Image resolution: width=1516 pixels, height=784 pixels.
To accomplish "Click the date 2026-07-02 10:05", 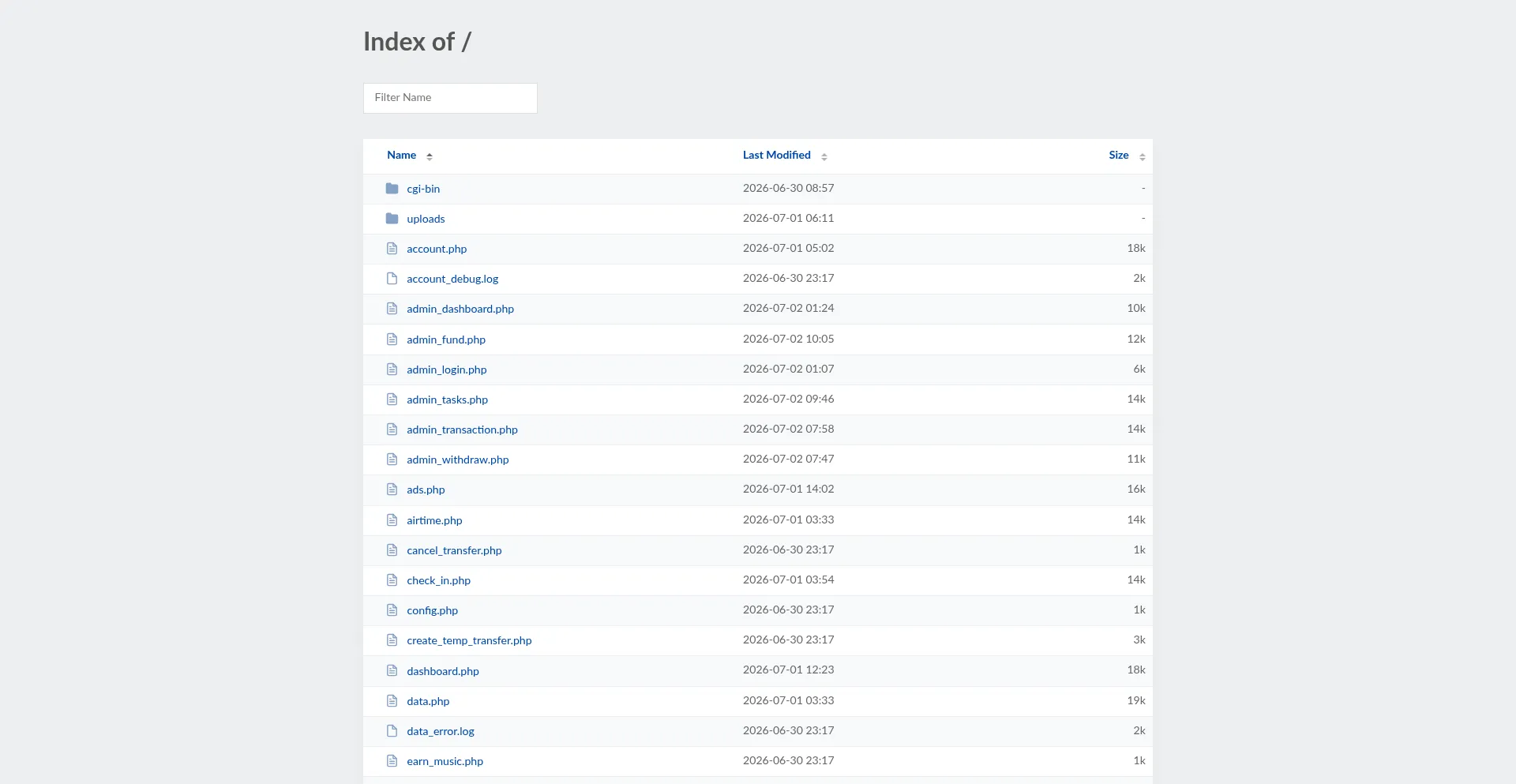I will click(x=788, y=339).
